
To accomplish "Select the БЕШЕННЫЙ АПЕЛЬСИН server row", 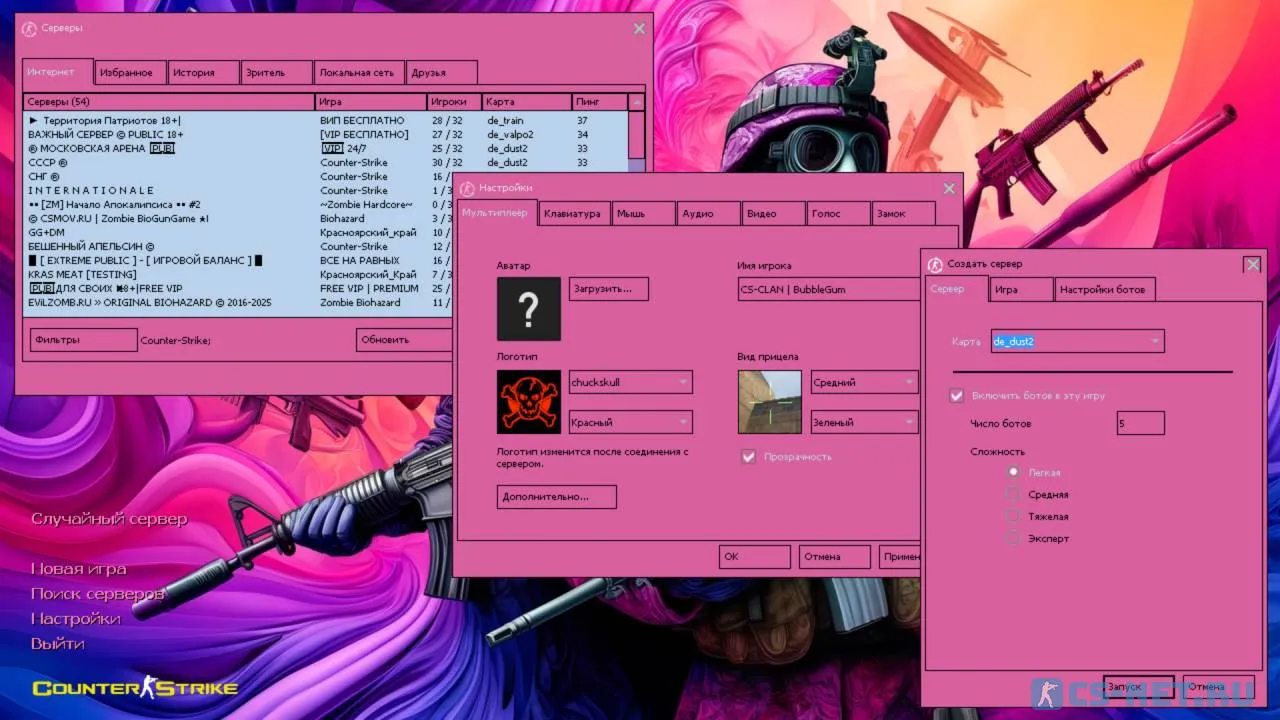I will [238, 246].
